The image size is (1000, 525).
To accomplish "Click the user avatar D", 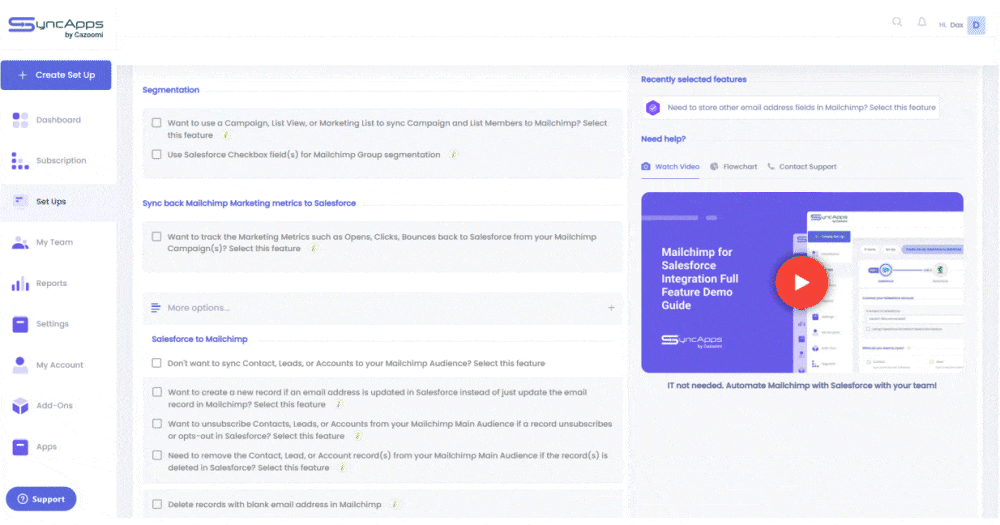I will pyautogui.click(x=976, y=25).
